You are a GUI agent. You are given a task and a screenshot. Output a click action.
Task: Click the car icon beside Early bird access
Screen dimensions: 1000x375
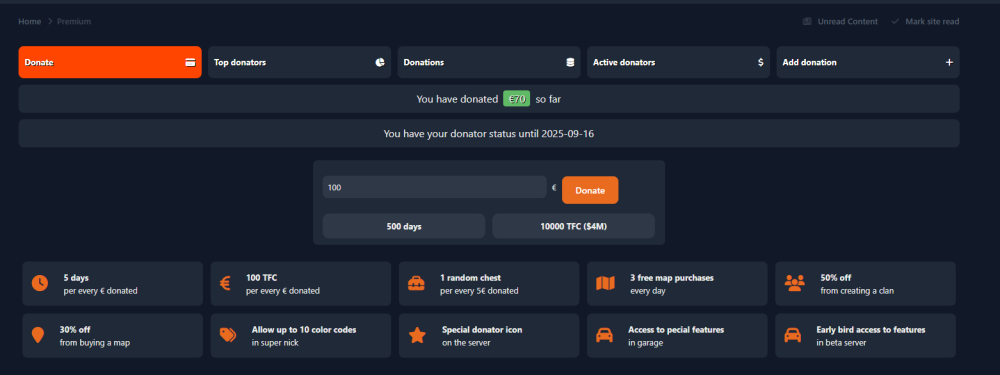pos(792,335)
